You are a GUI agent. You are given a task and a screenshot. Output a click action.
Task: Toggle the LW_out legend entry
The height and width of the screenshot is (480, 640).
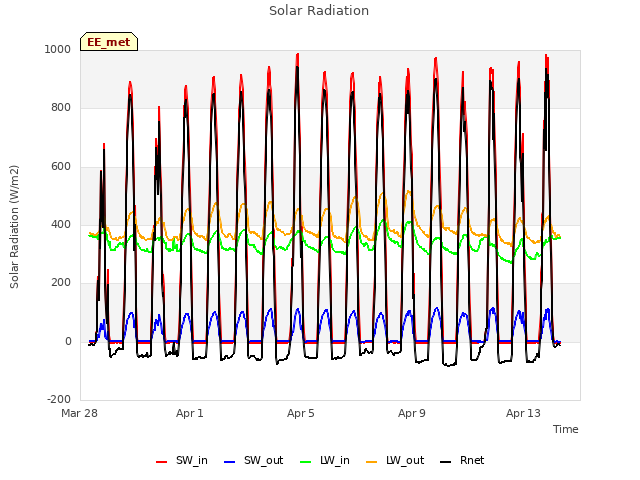click(395, 460)
